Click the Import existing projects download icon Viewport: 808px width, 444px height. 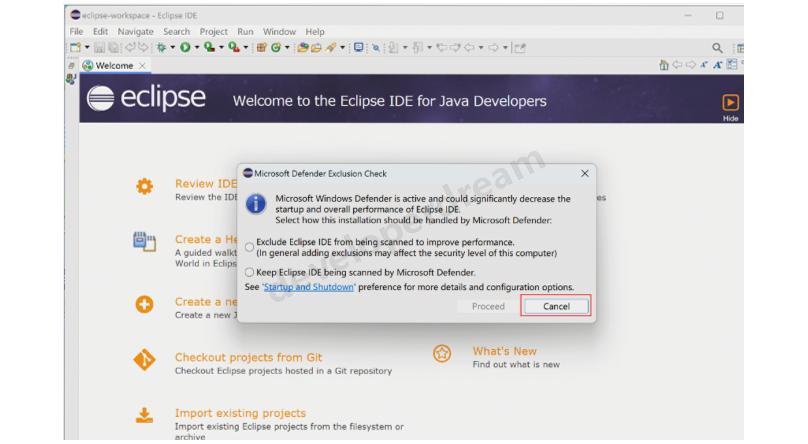[x=144, y=415]
